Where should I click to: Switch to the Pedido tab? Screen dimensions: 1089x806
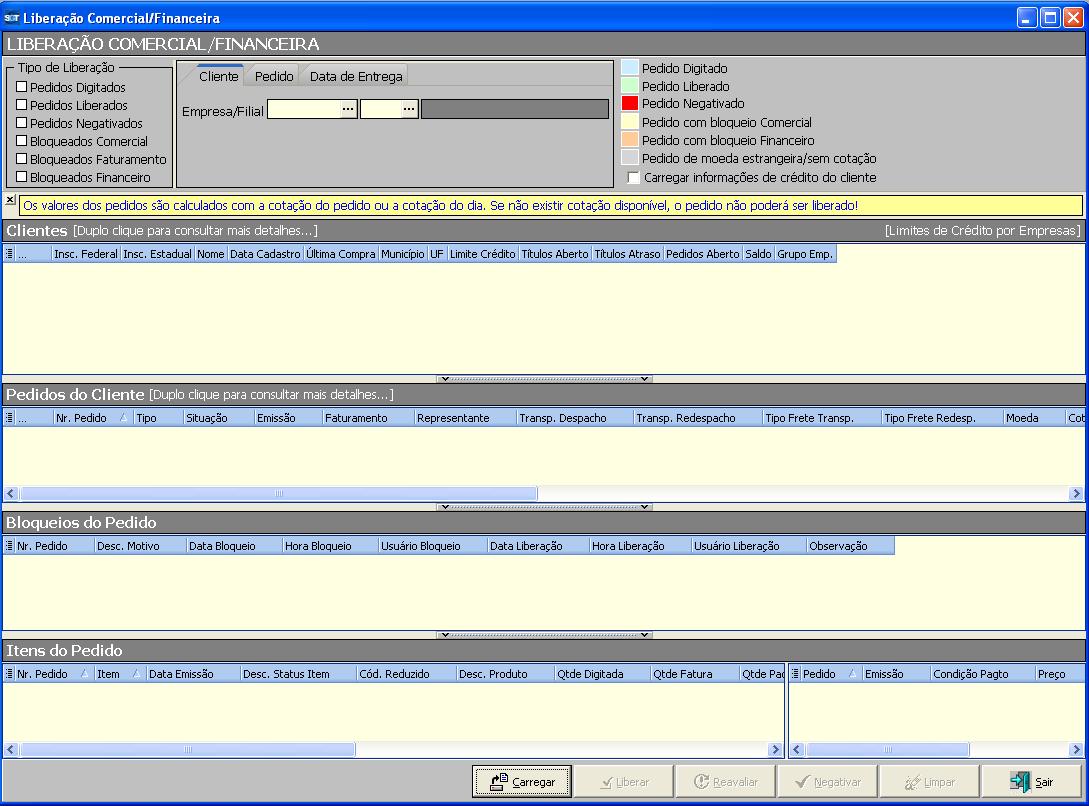(x=274, y=76)
